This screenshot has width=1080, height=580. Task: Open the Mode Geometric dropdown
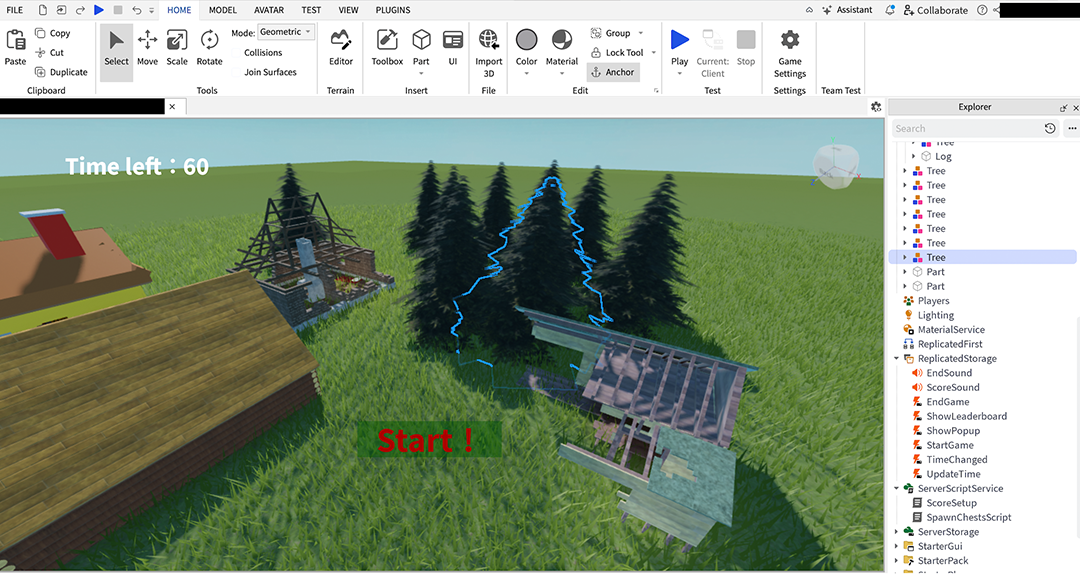pos(286,32)
